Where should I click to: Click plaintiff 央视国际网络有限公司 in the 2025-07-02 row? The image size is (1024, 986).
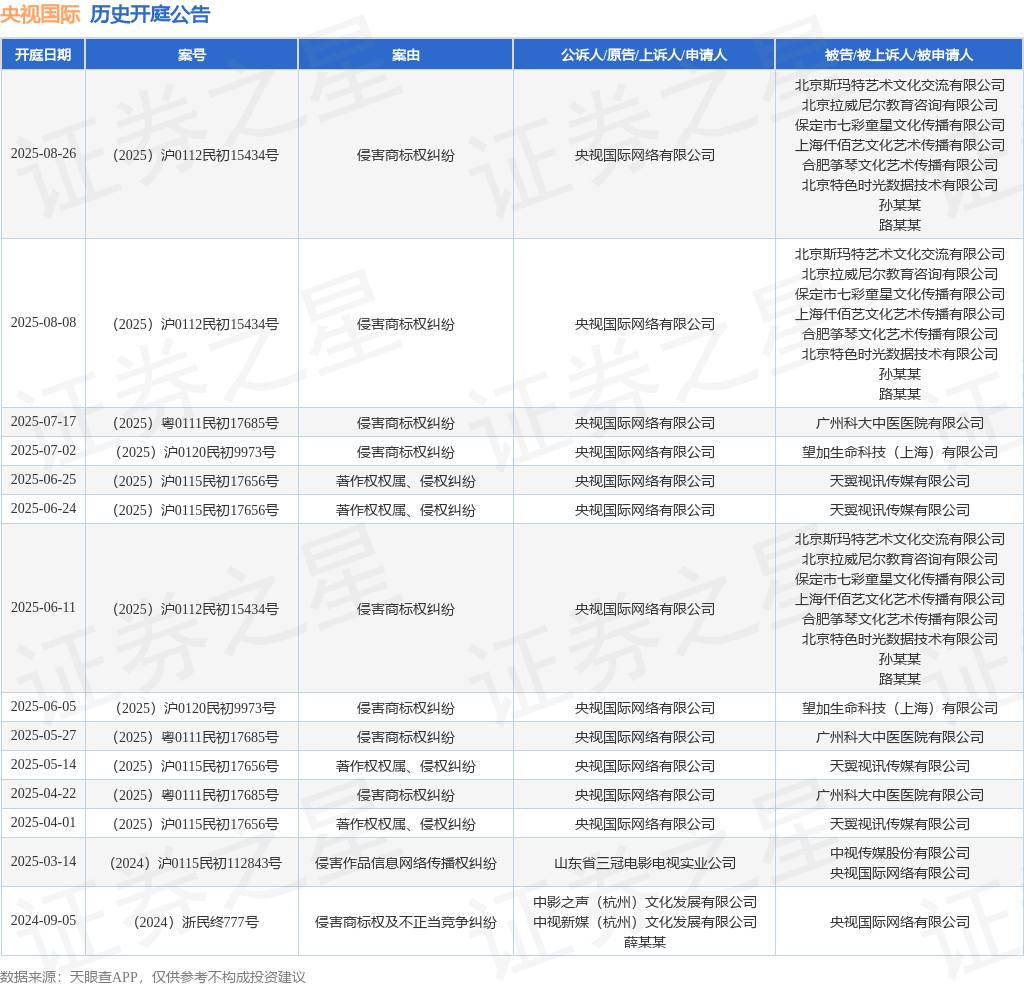coord(645,452)
